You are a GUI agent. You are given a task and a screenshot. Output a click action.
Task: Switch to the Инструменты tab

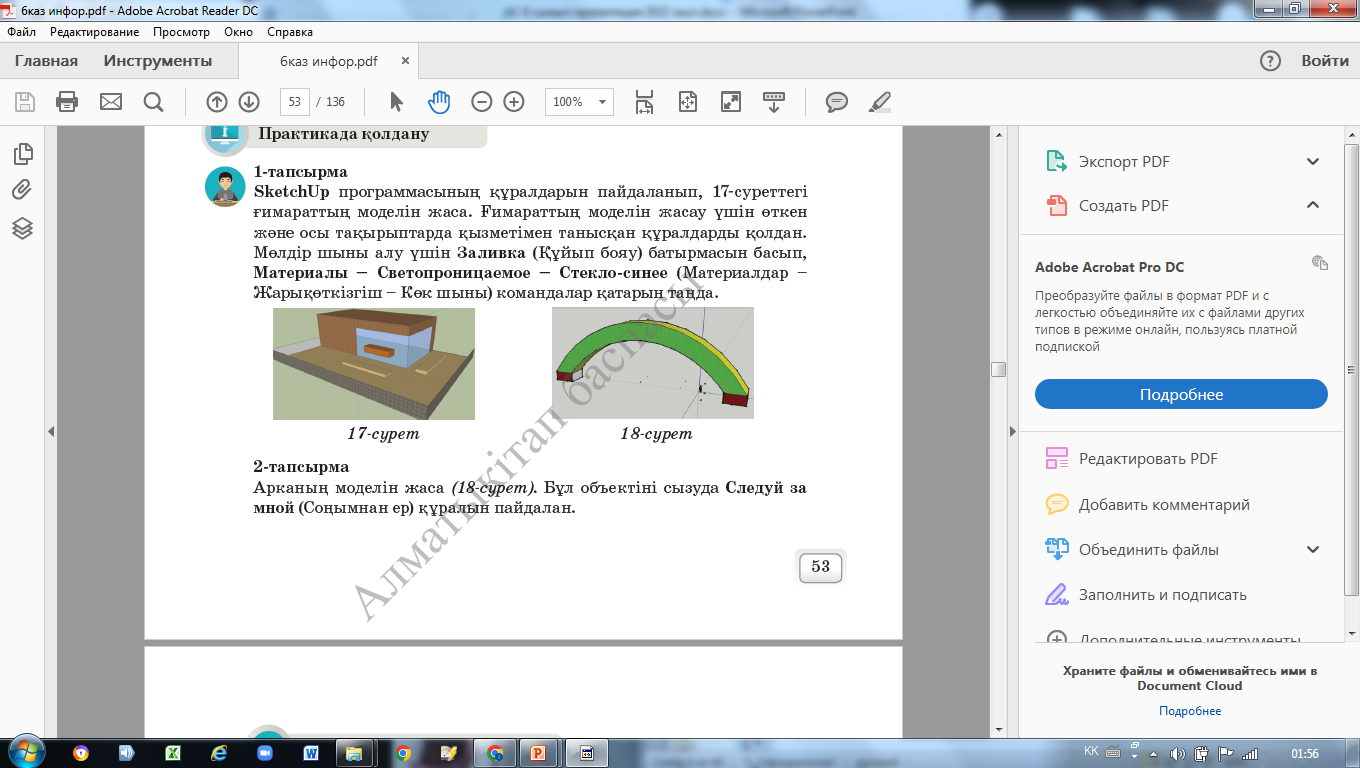tap(158, 61)
